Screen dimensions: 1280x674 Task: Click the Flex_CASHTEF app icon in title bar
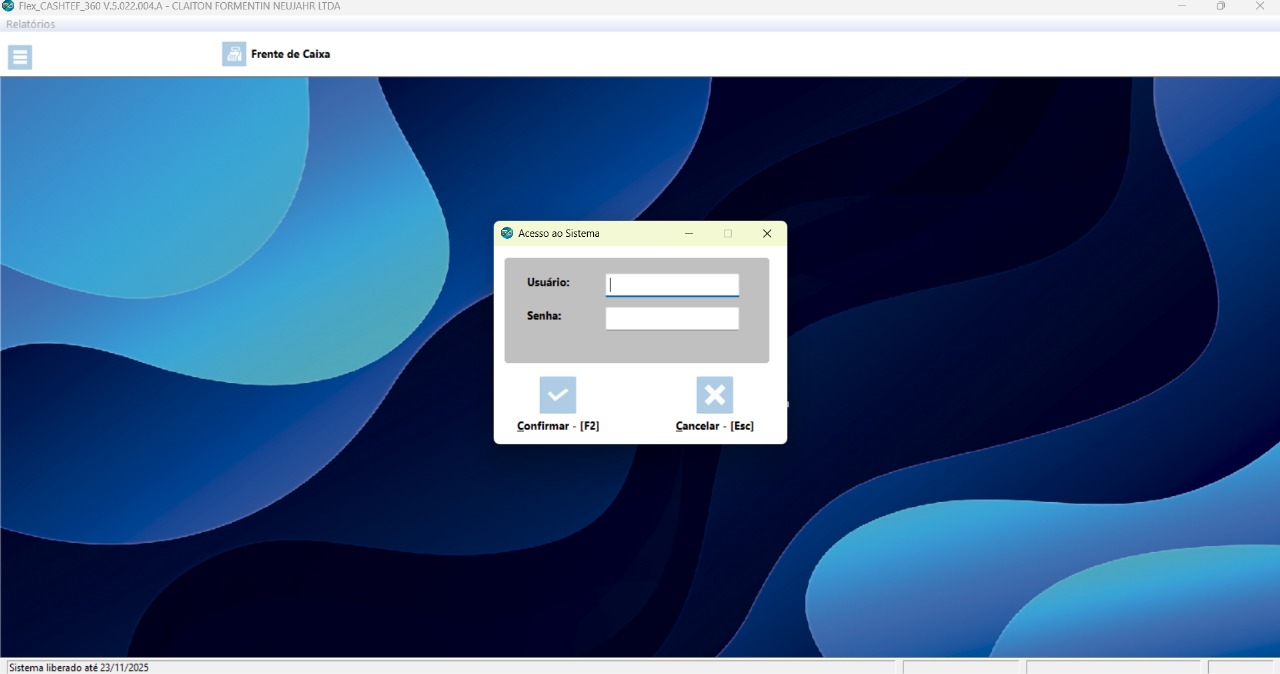point(9,6)
